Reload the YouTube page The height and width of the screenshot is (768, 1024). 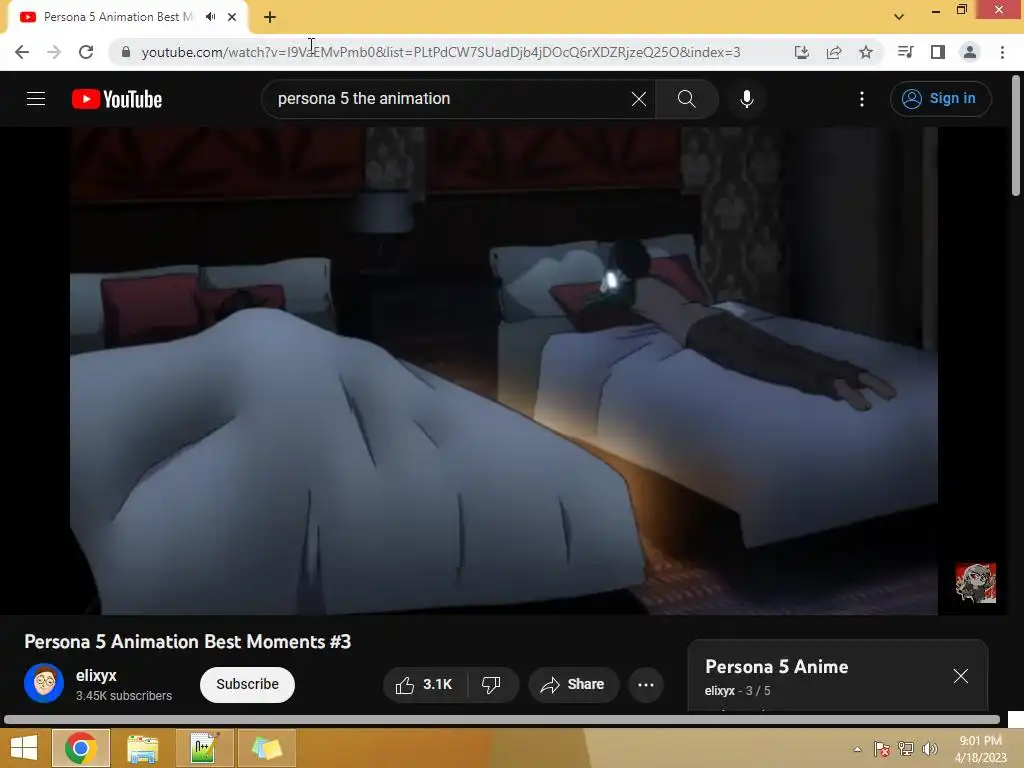pos(86,52)
